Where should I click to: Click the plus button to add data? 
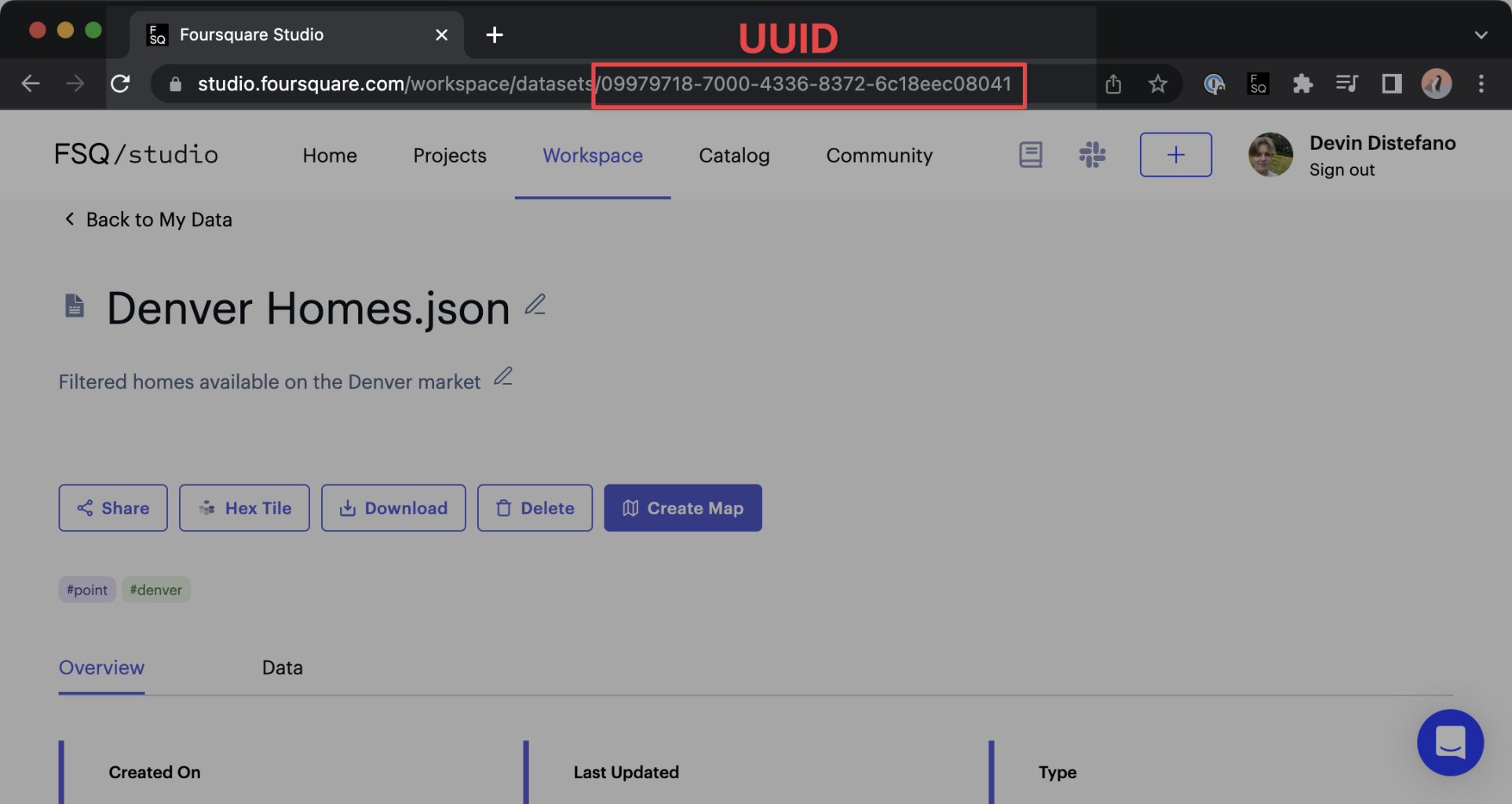[x=1175, y=155]
